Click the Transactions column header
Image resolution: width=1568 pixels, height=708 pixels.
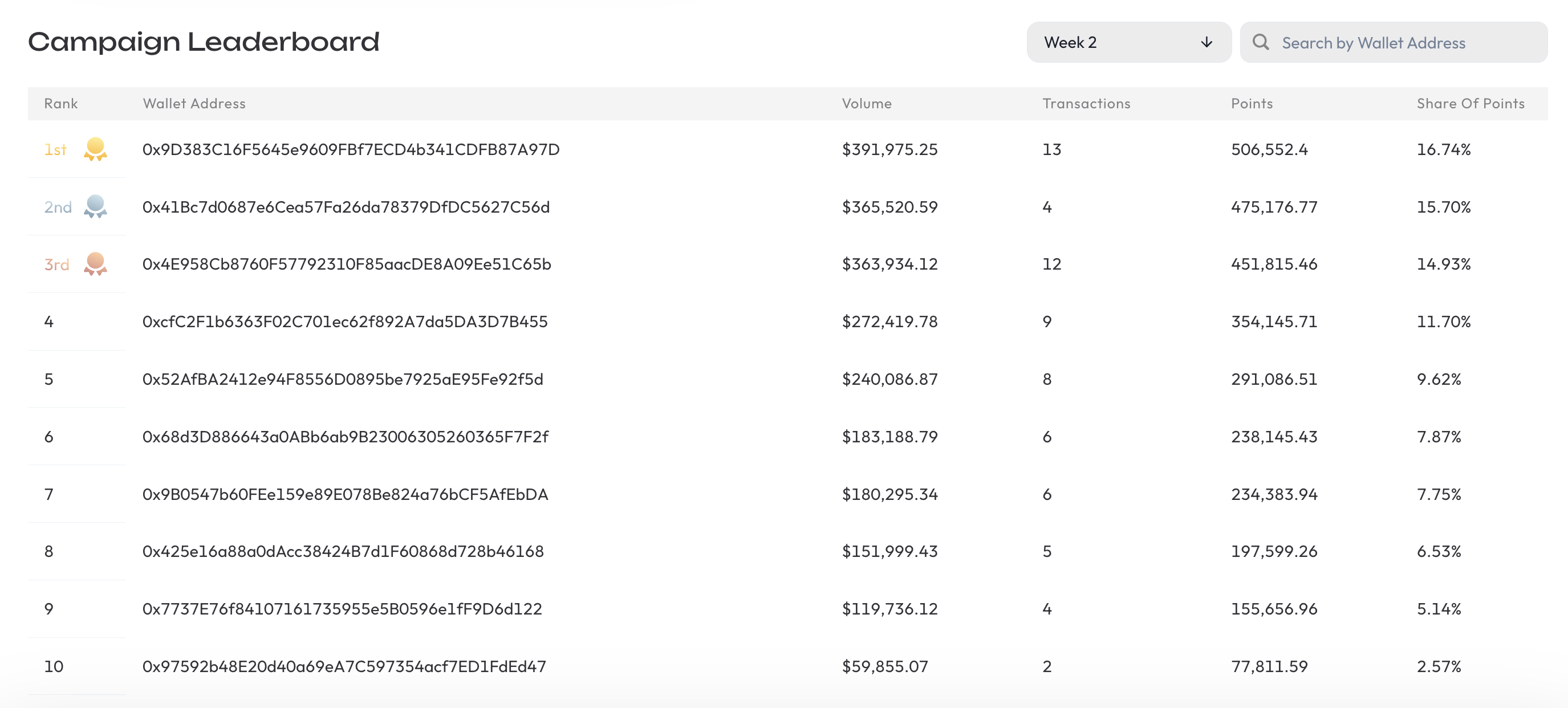[1086, 104]
